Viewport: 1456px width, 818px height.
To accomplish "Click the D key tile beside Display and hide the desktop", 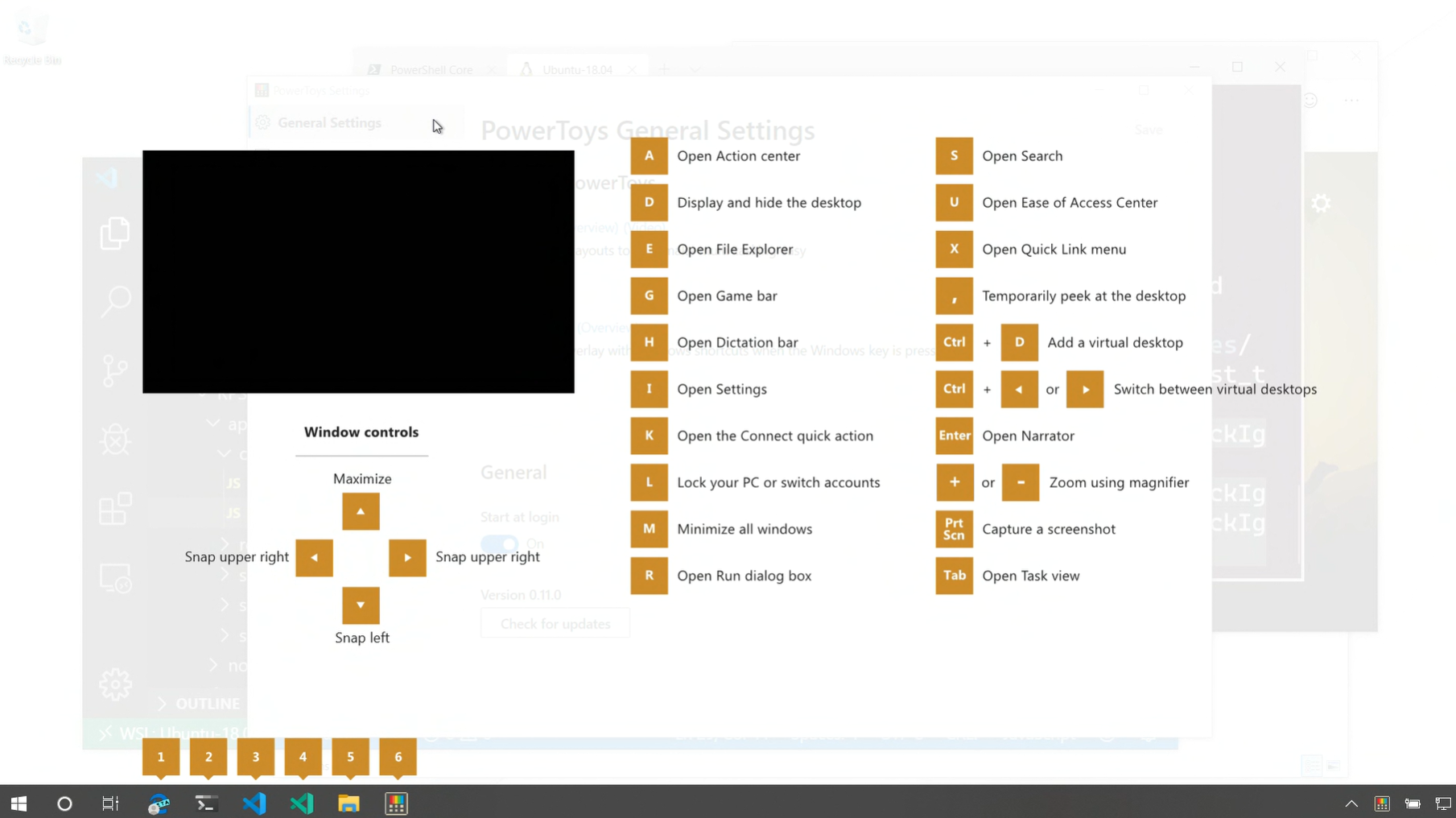I will click(649, 202).
